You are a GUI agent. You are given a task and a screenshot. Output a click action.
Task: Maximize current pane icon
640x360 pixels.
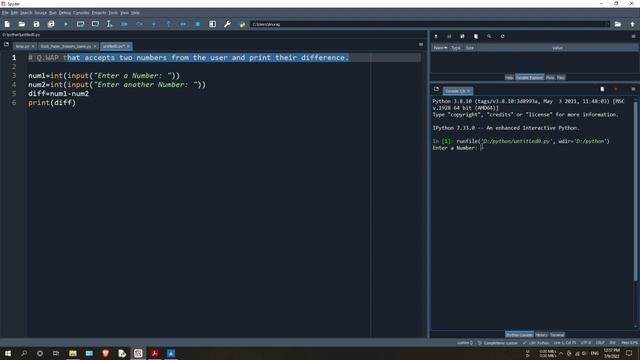[213, 24]
